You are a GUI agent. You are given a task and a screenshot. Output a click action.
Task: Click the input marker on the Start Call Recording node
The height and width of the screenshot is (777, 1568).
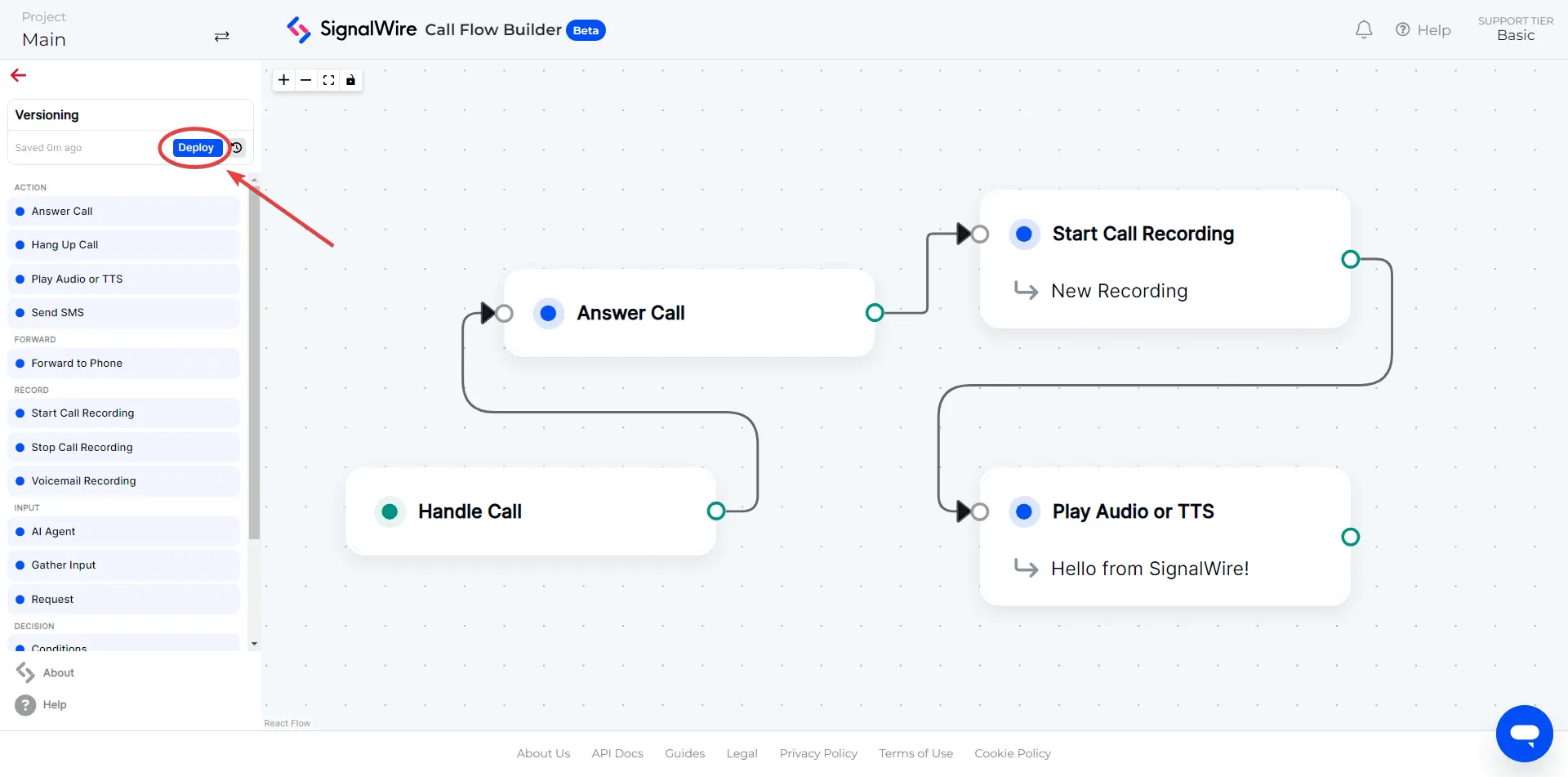point(972,234)
